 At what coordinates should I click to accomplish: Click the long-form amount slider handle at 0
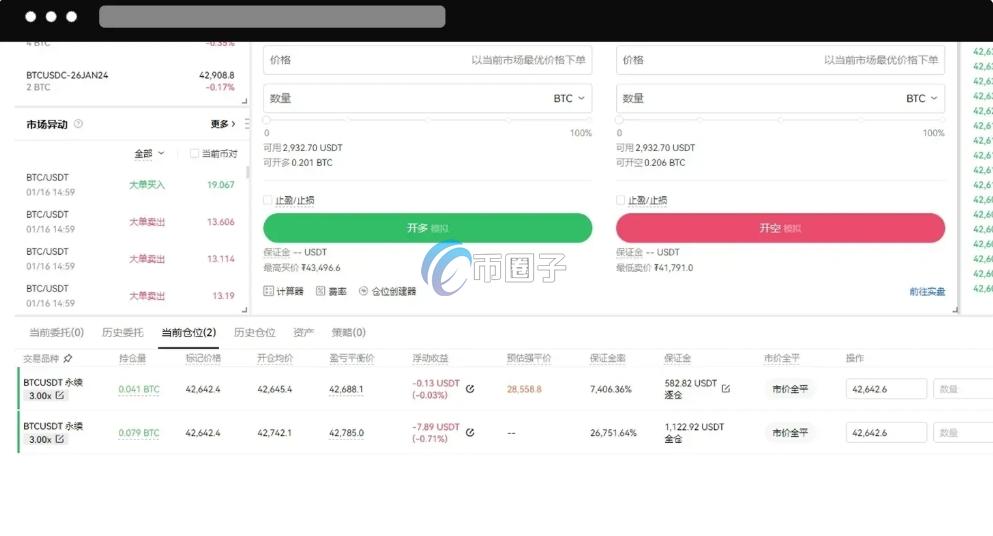[x=267, y=120]
